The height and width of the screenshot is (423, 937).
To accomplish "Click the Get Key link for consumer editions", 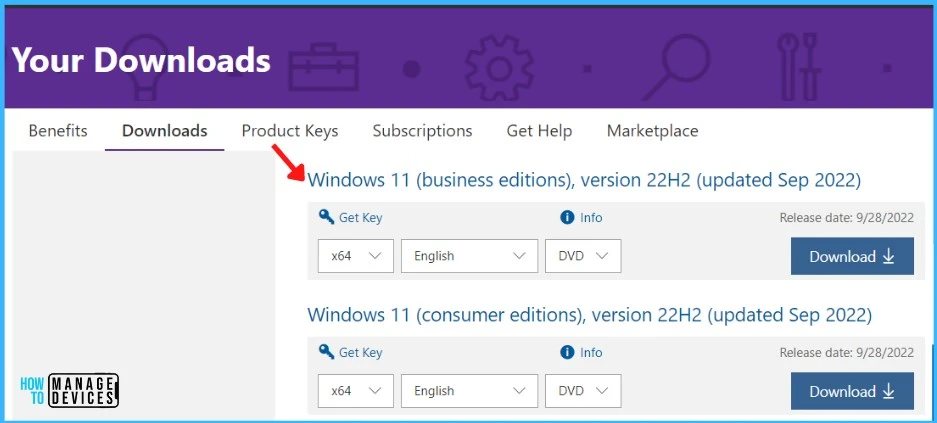I will point(360,353).
